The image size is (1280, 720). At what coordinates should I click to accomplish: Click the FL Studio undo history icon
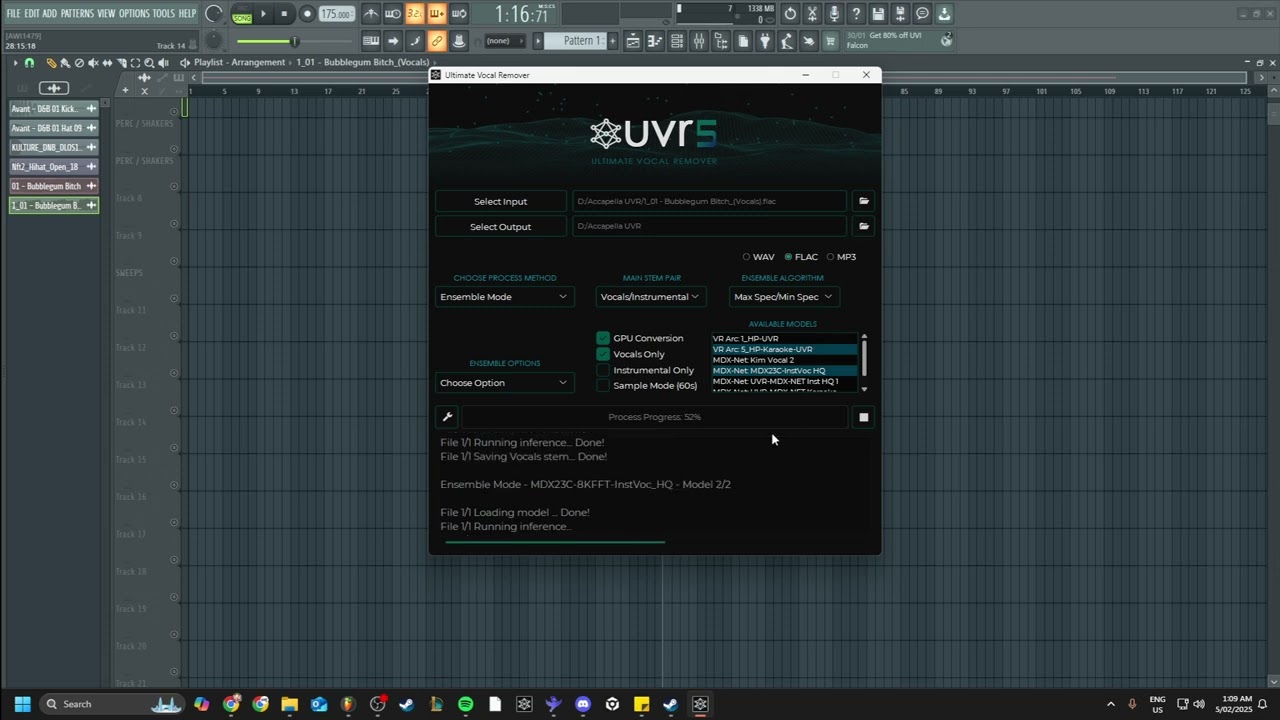coord(790,14)
